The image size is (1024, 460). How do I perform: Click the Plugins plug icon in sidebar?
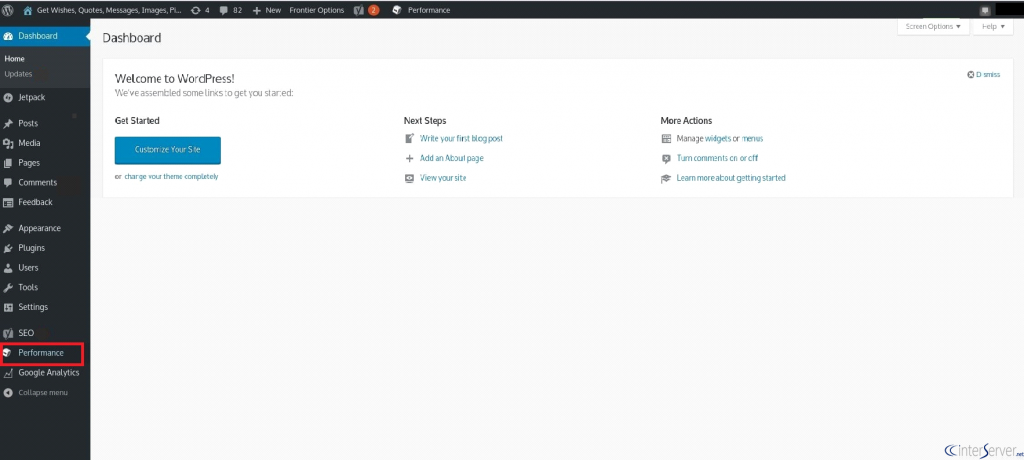point(8,248)
